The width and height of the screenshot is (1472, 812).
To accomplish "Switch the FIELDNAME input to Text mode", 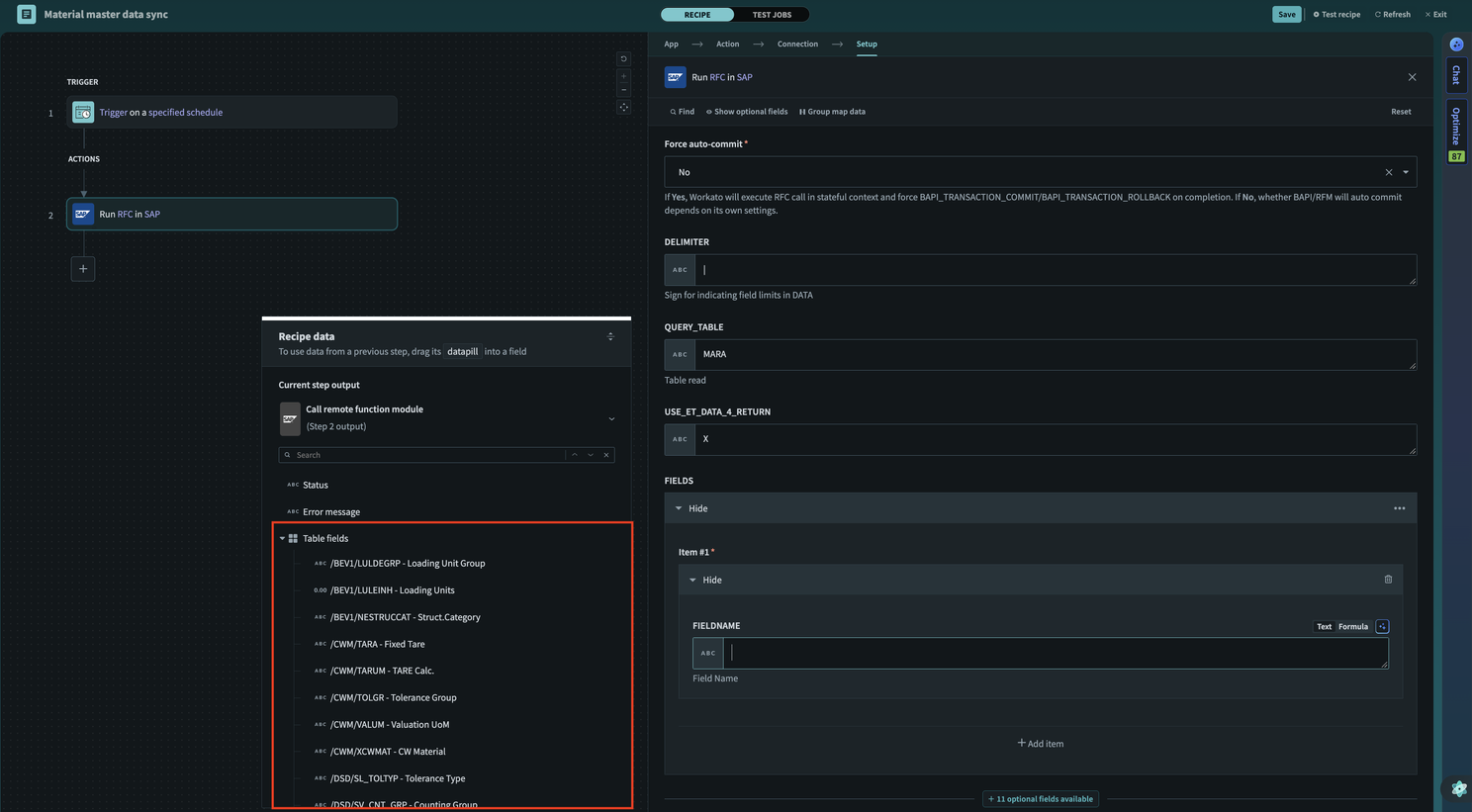I will point(1324,626).
